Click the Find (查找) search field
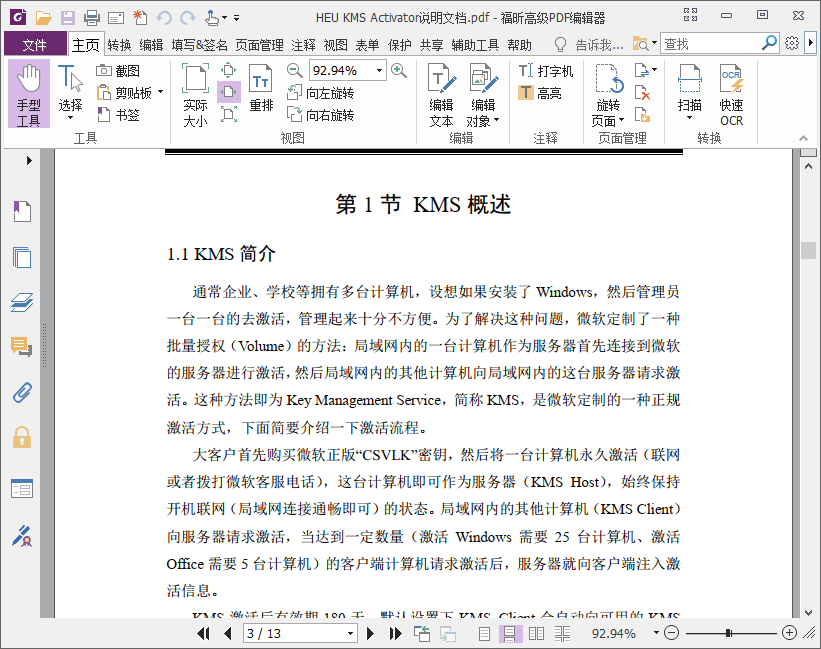This screenshot has height=649, width=821. click(709, 43)
